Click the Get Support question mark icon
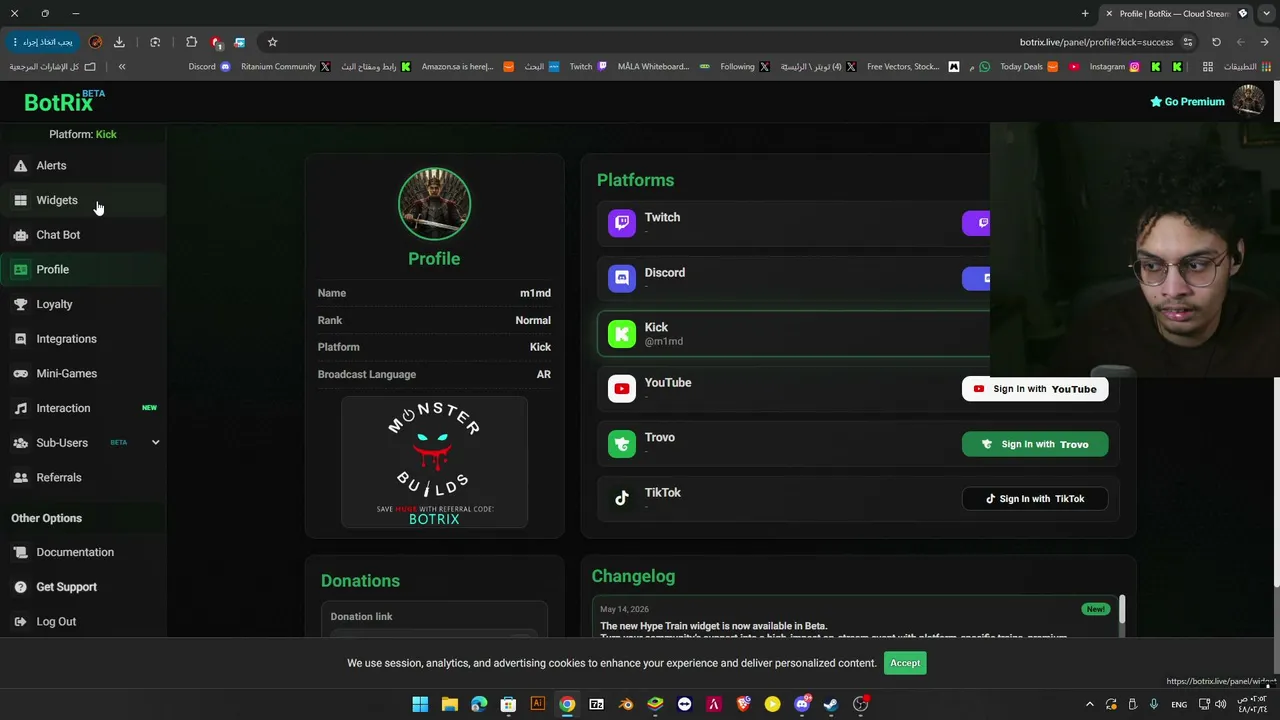The width and height of the screenshot is (1280, 720). [x=20, y=587]
